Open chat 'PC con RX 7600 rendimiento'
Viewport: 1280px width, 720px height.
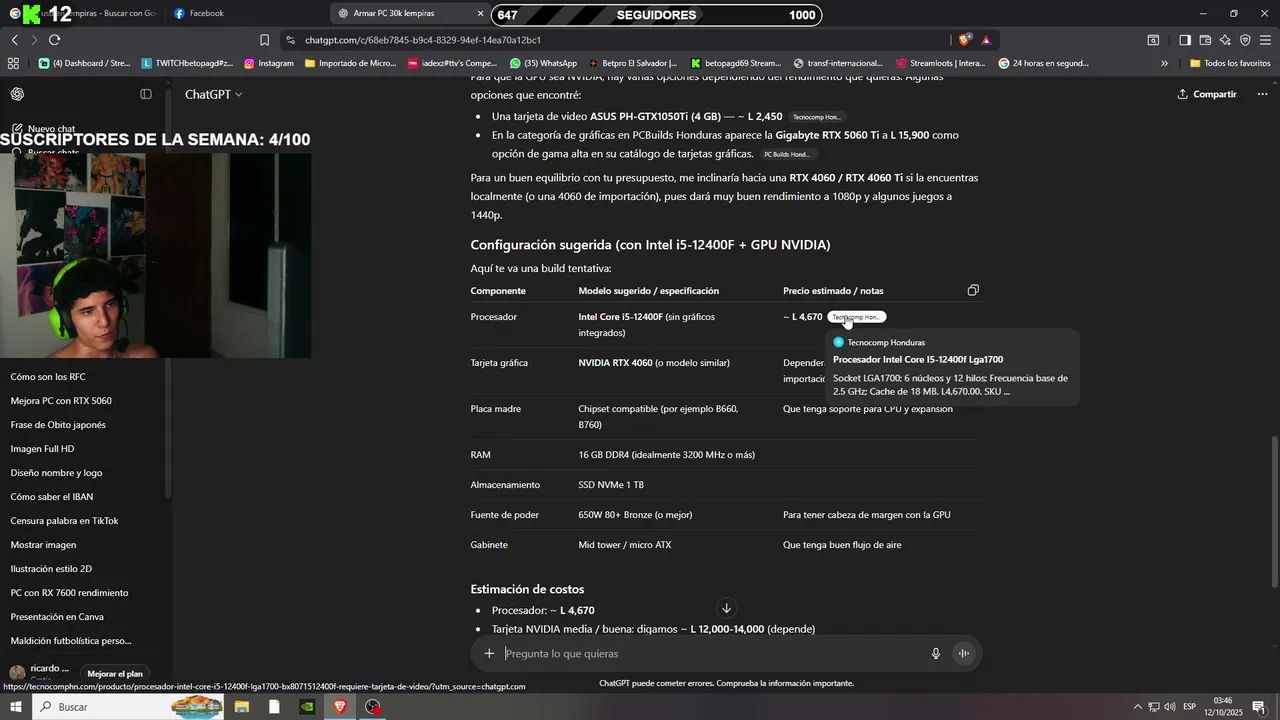69,593
